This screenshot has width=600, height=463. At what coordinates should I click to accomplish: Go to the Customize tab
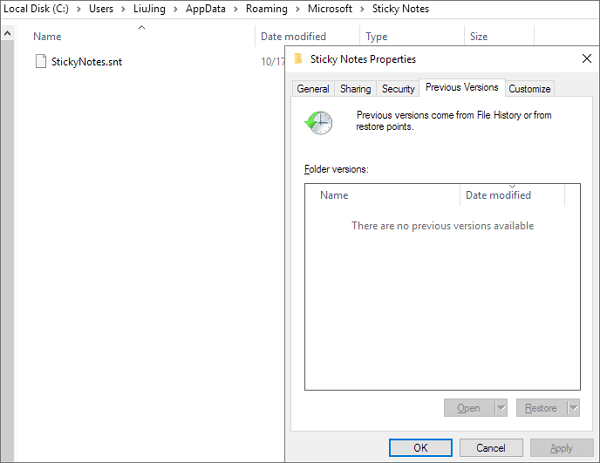pyautogui.click(x=529, y=89)
